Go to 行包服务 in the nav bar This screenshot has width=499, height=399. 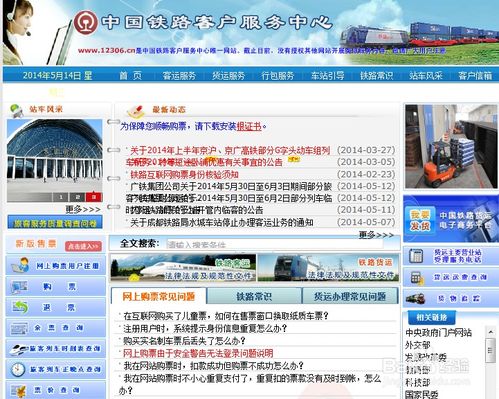(278, 76)
